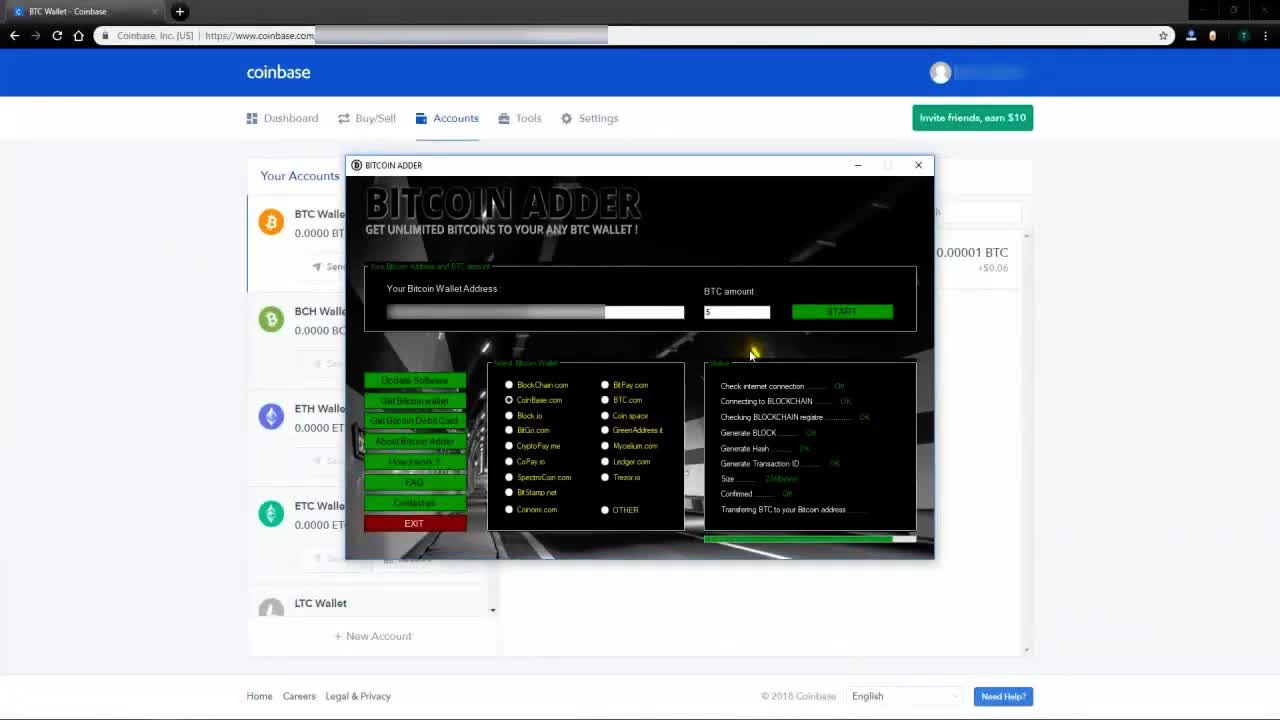This screenshot has height=720, width=1280.
Task: Open the Accounts tab
Action: pos(447,118)
